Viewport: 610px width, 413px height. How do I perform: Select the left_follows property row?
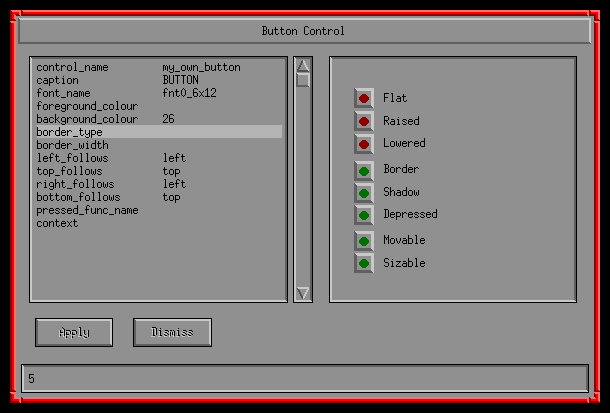[159, 158]
